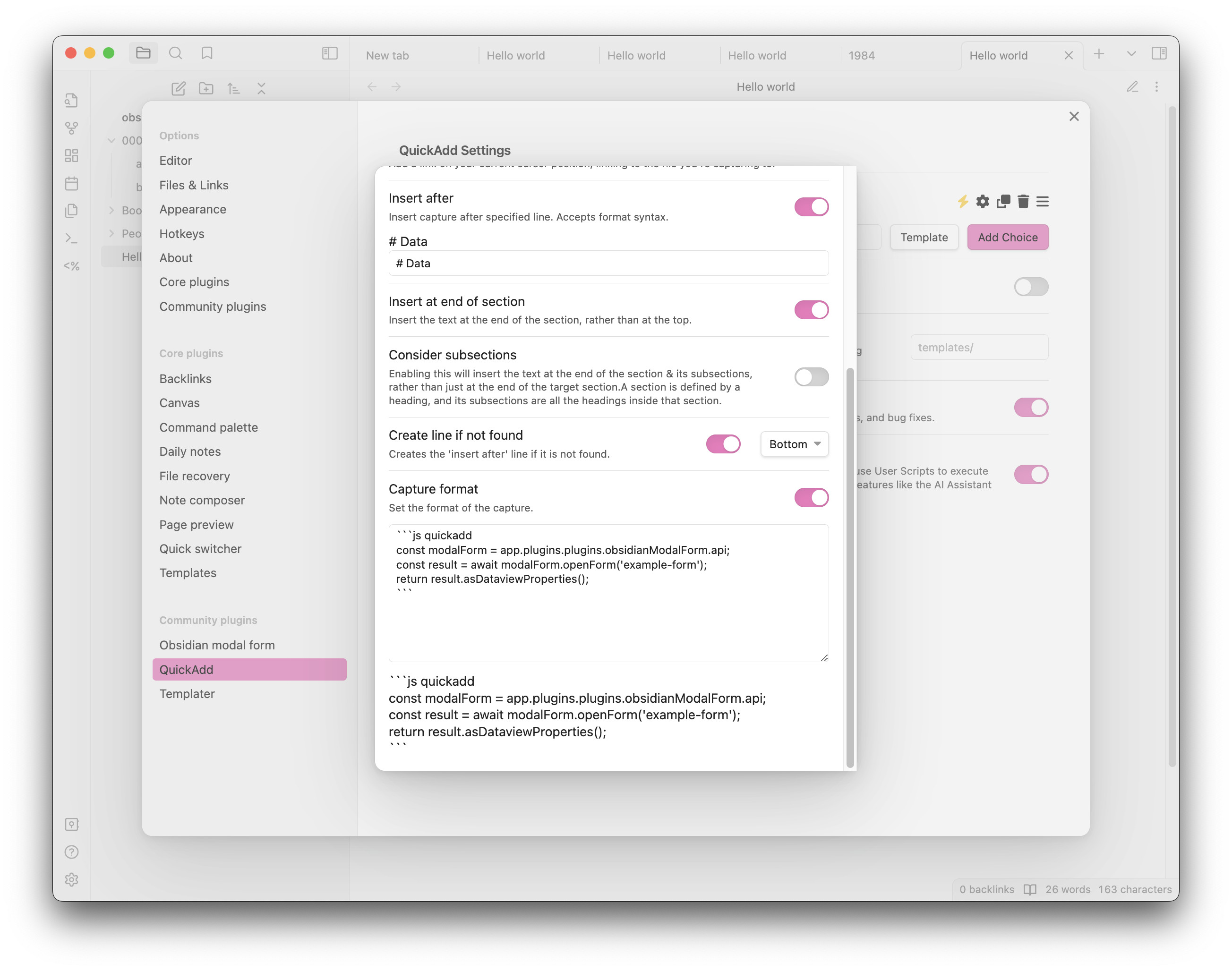Screen dimensions: 1232x971
Task: Open Templater settings in the sidebar
Action: [187, 694]
